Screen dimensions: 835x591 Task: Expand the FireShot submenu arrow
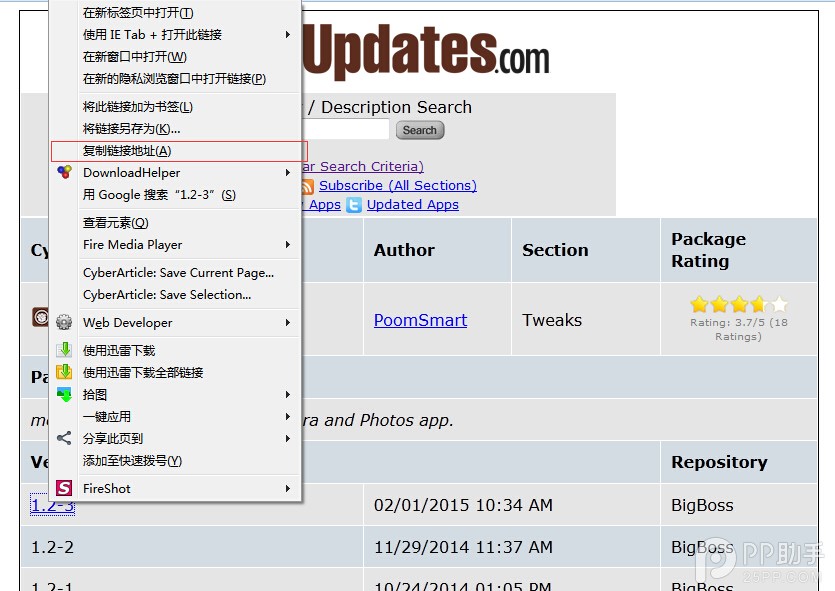click(x=288, y=489)
